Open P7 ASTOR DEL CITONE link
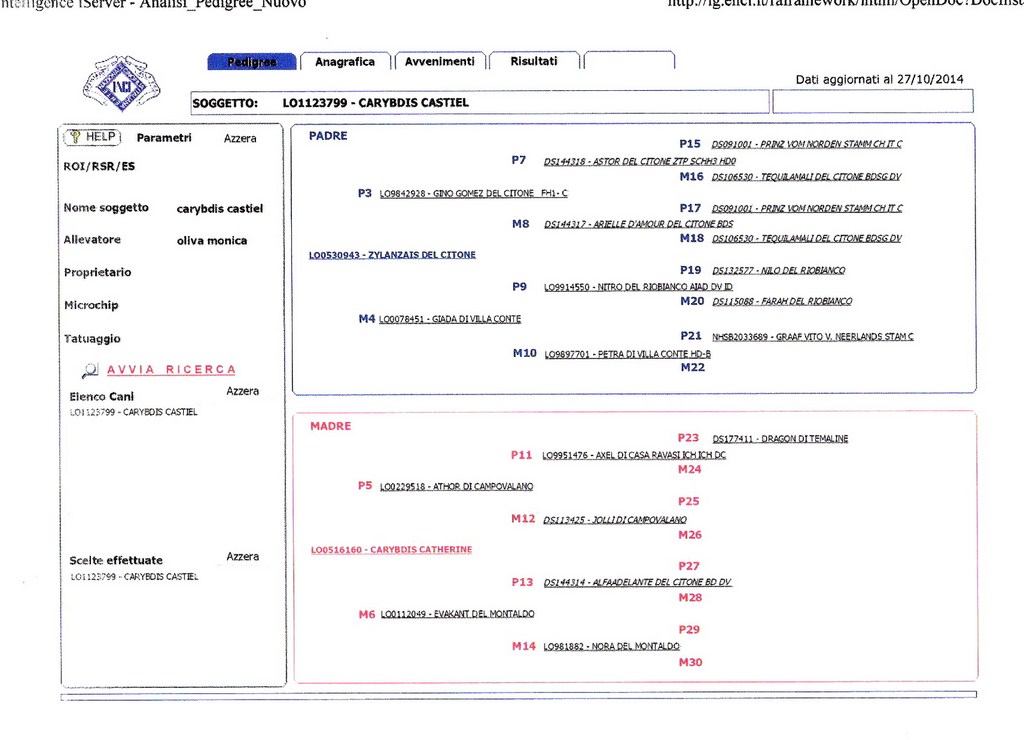Viewport: 1024px width, 740px height. [640, 161]
